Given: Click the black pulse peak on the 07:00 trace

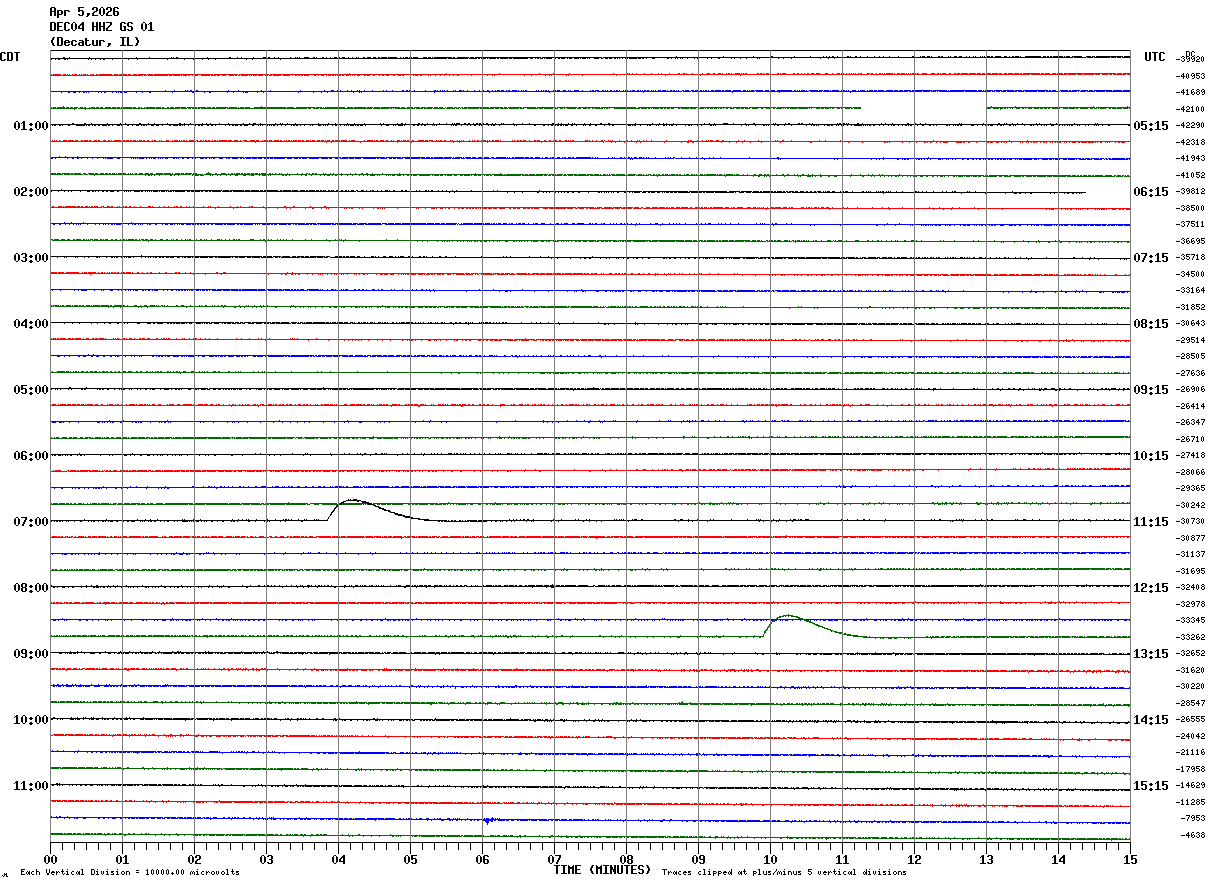Looking at the screenshot, I should tap(354, 500).
